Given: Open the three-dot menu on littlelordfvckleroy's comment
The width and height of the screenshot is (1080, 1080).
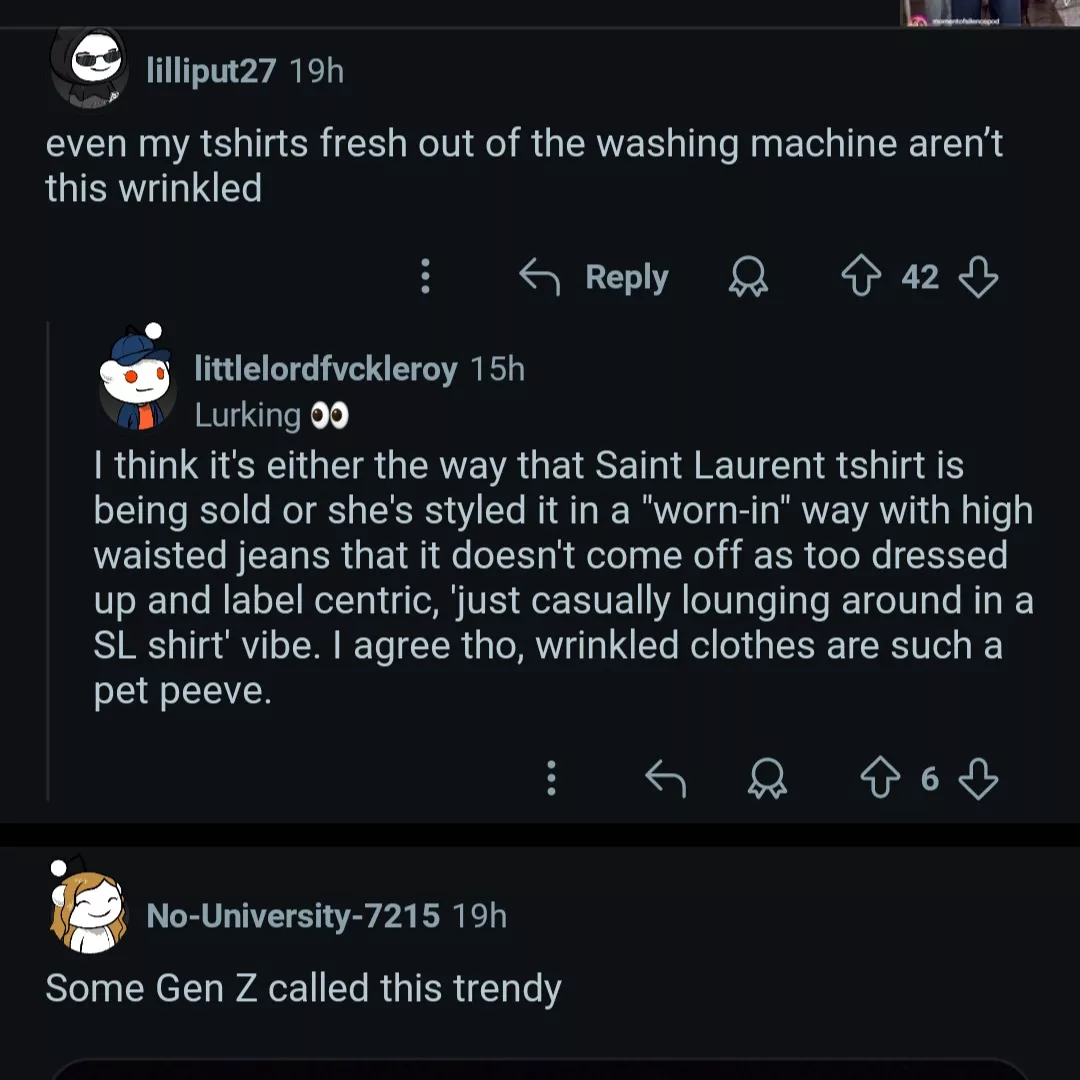Looking at the screenshot, I should [x=551, y=778].
